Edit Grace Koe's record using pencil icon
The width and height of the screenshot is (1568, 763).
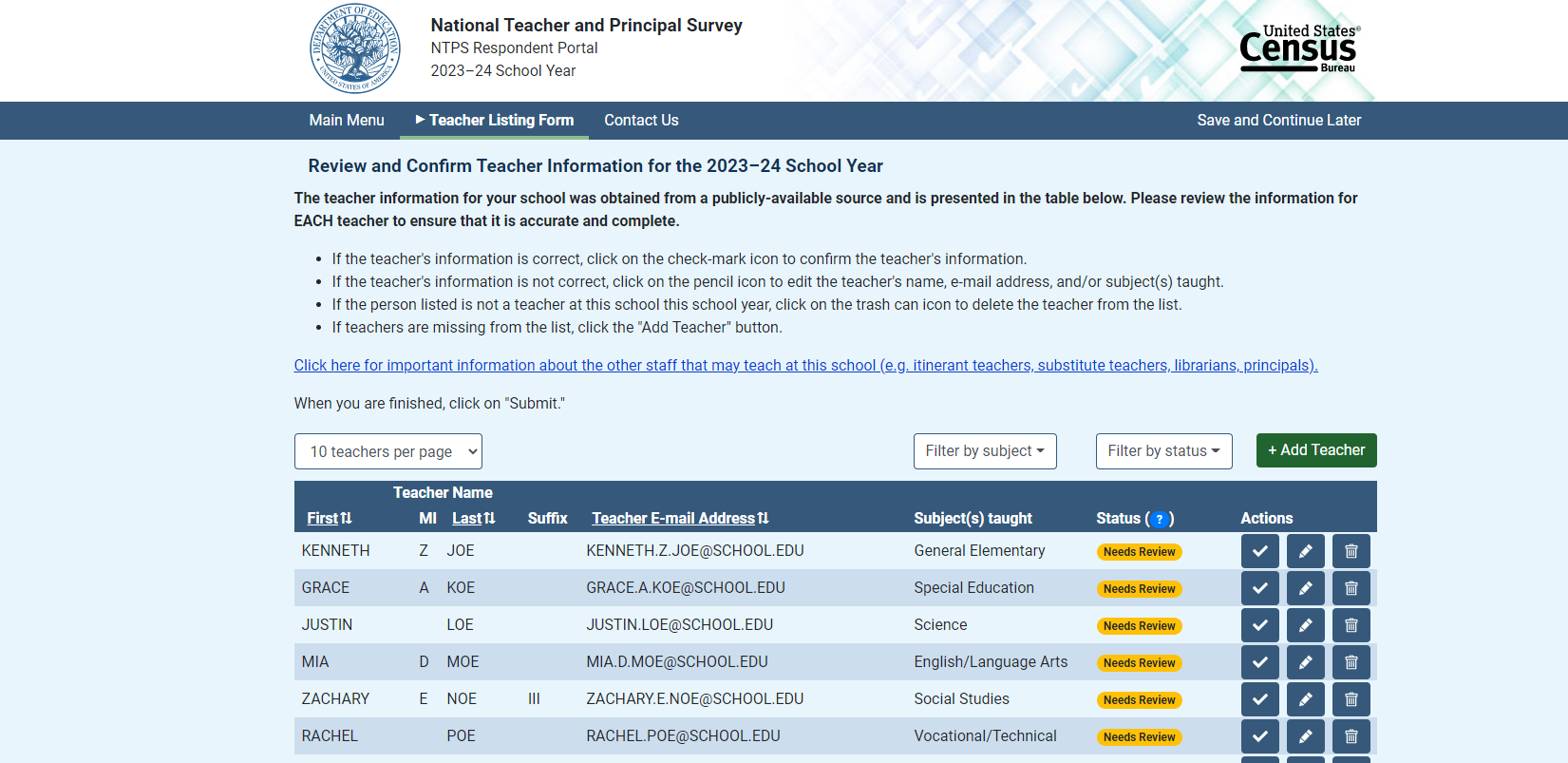[x=1305, y=588]
